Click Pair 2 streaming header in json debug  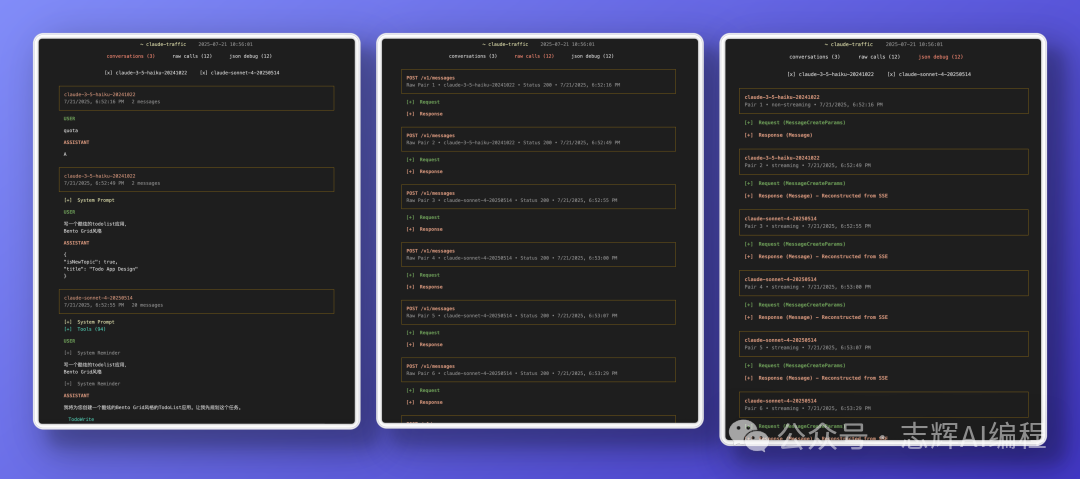pyautogui.click(x=884, y=161)
